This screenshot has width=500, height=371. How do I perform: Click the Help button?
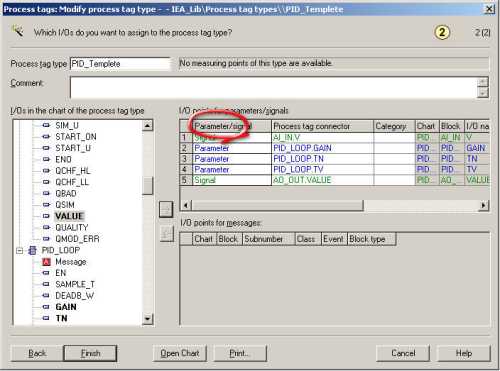(464, 353)
